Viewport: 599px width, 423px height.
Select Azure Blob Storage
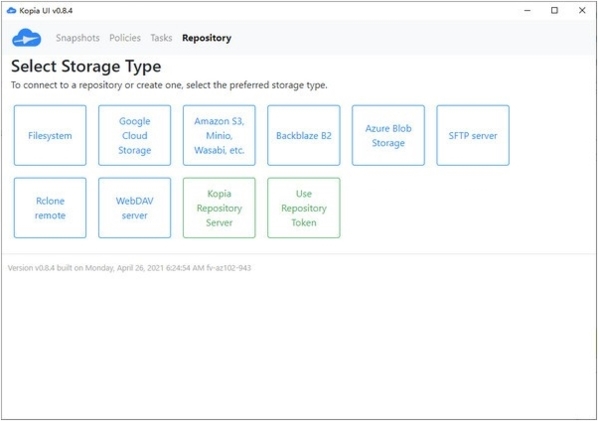pos(388,136)
